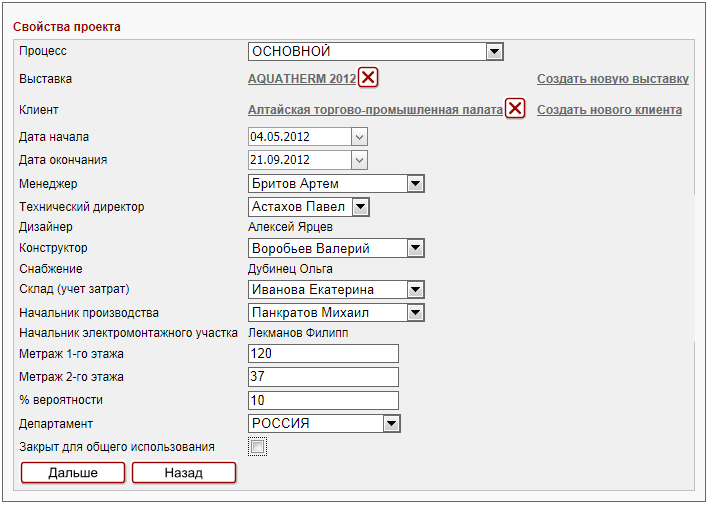Click the first floor area field with 120
The width and height of the screenshot is (709, 505).
click(x=323, y=354)
